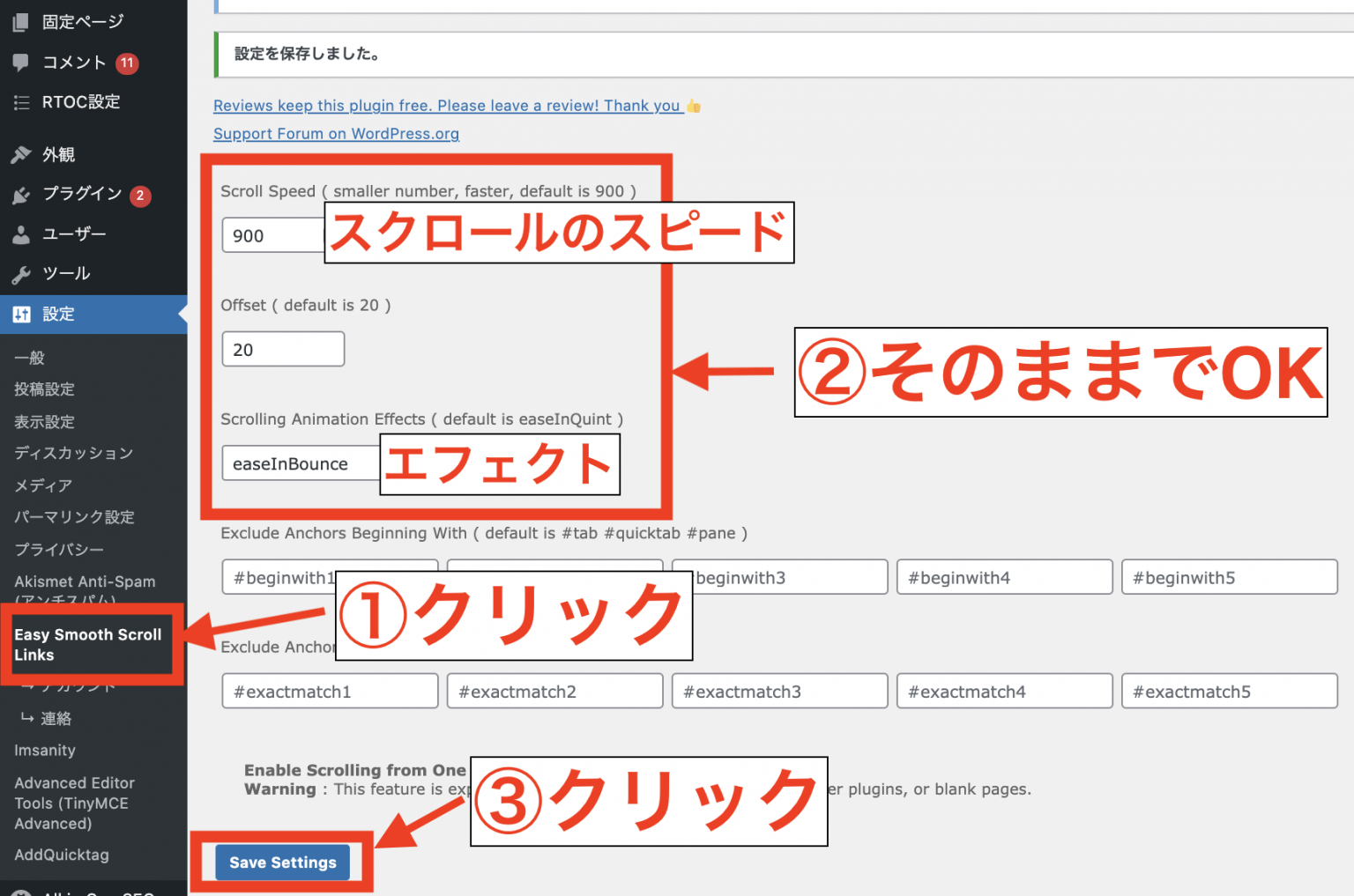Select the ツール wrench icon
This screenshot has height=896, width=1354.
click(x=21, y=273)
